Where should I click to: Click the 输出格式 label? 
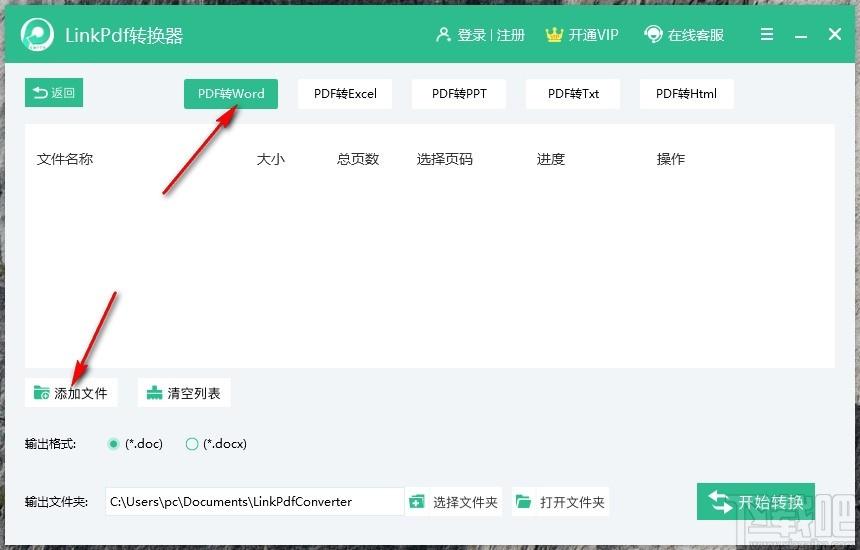pos(50,444)
